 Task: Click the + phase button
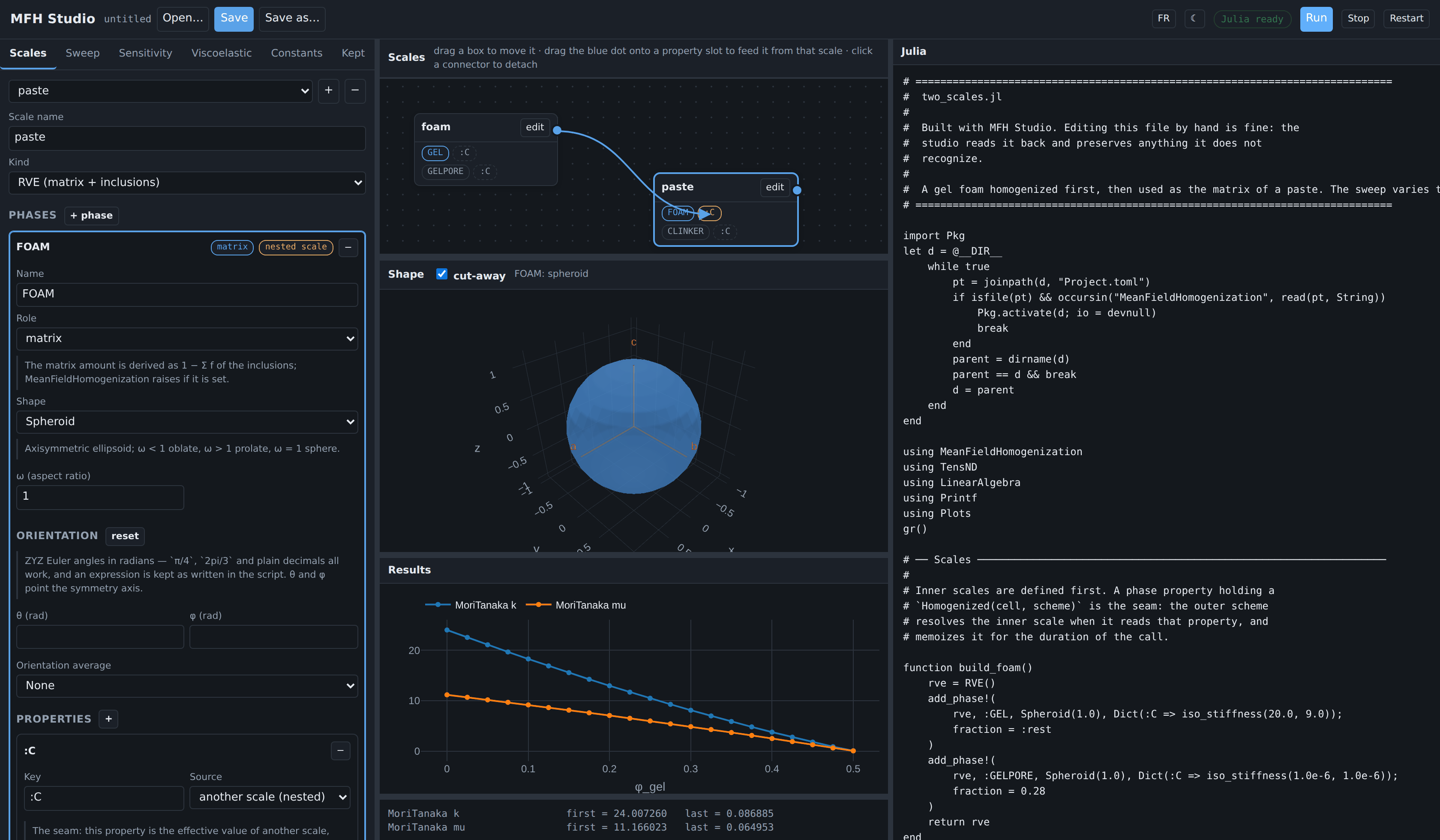(x=91, y=216)
